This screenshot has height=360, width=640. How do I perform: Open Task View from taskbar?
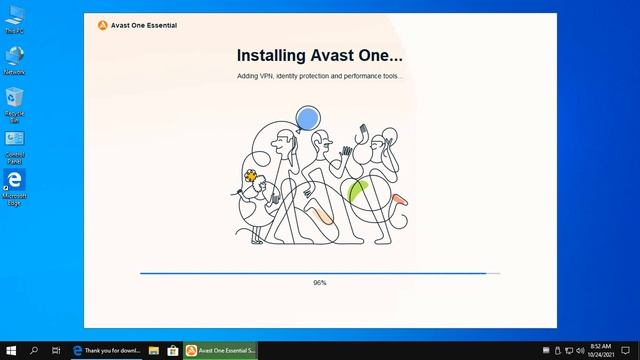56,351
